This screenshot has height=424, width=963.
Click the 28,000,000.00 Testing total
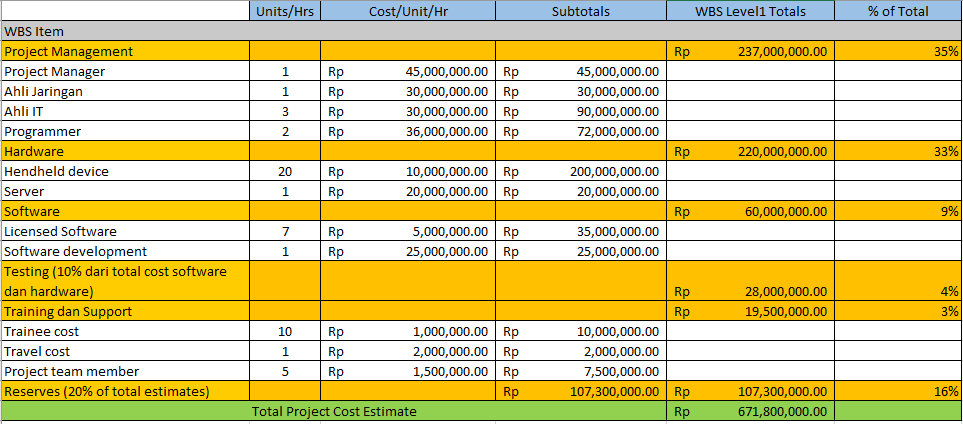click(x=751, y=281)
